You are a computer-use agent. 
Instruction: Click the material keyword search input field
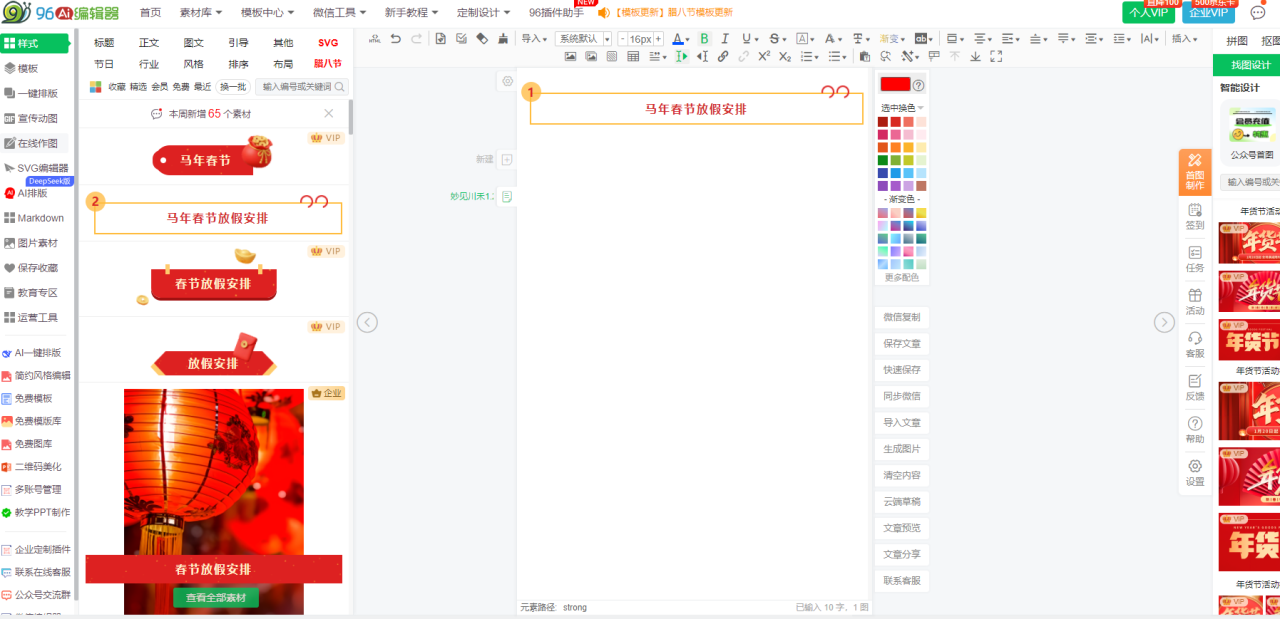point(296,87)
